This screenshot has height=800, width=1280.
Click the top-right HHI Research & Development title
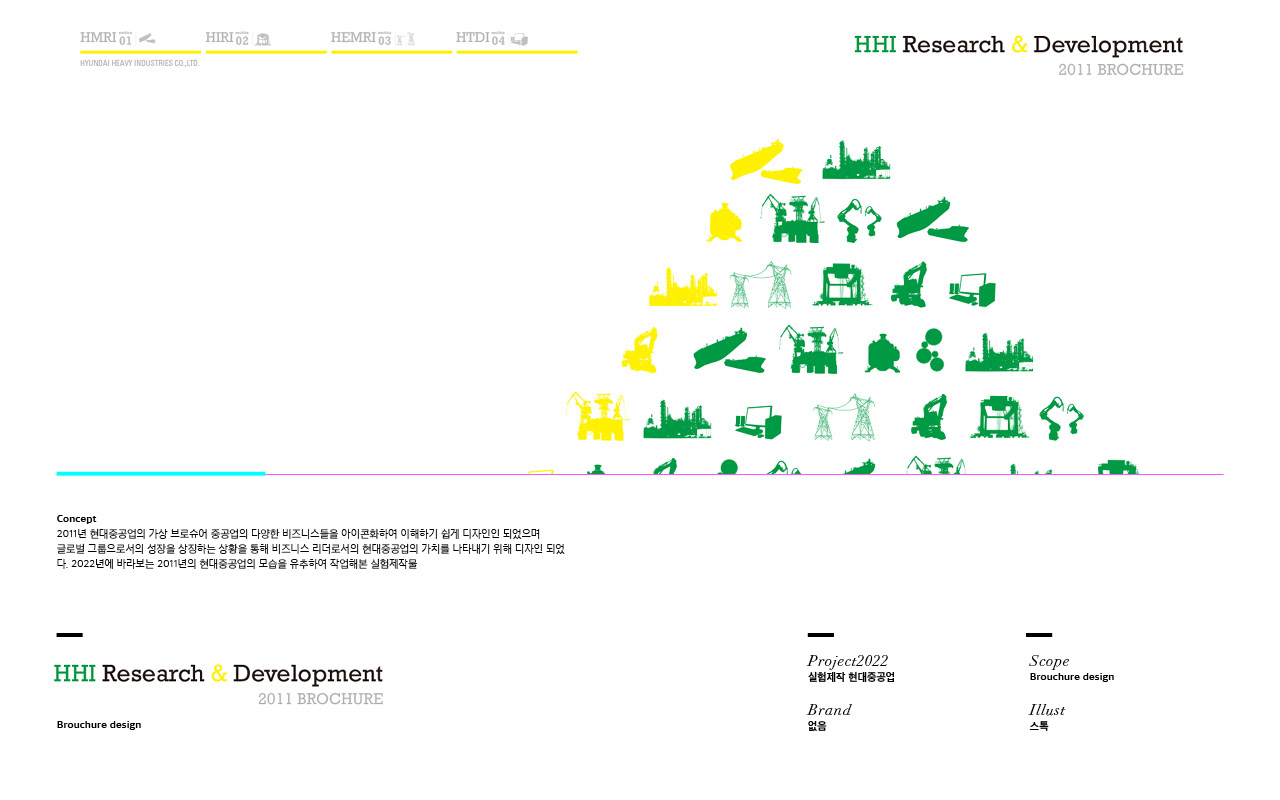pos(1018,45)
